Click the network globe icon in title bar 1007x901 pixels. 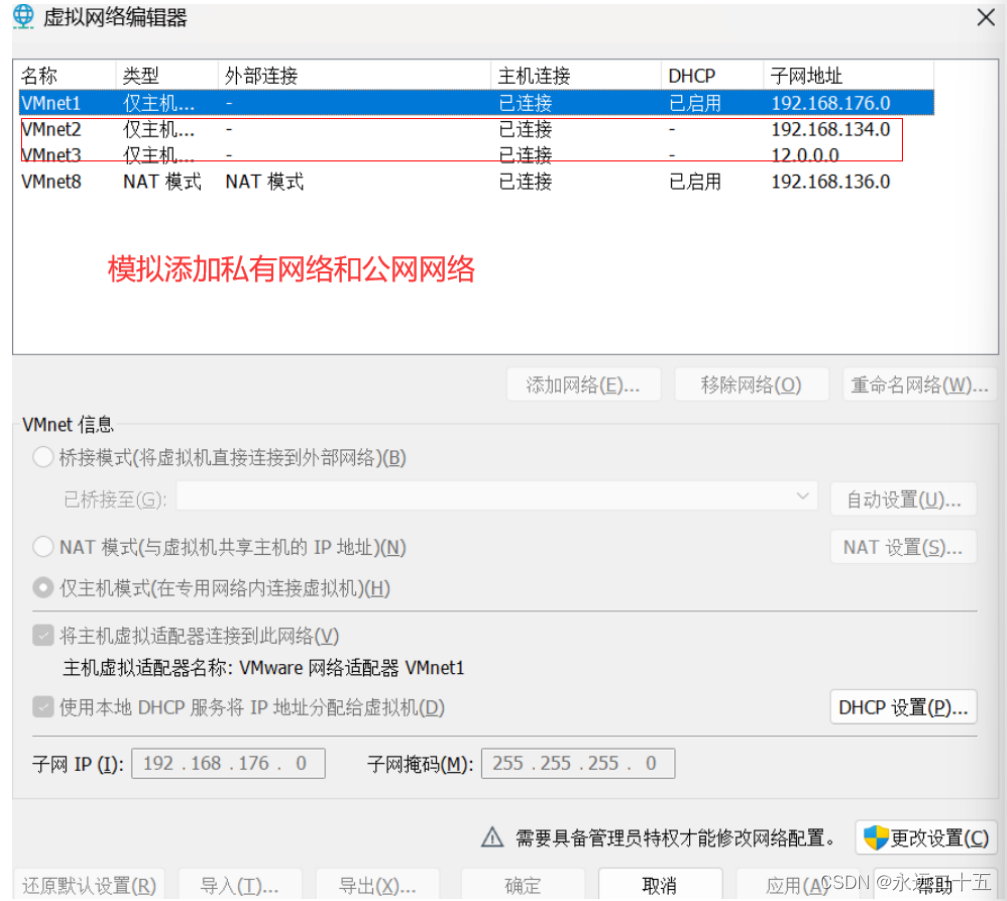[x=22, y=17]
